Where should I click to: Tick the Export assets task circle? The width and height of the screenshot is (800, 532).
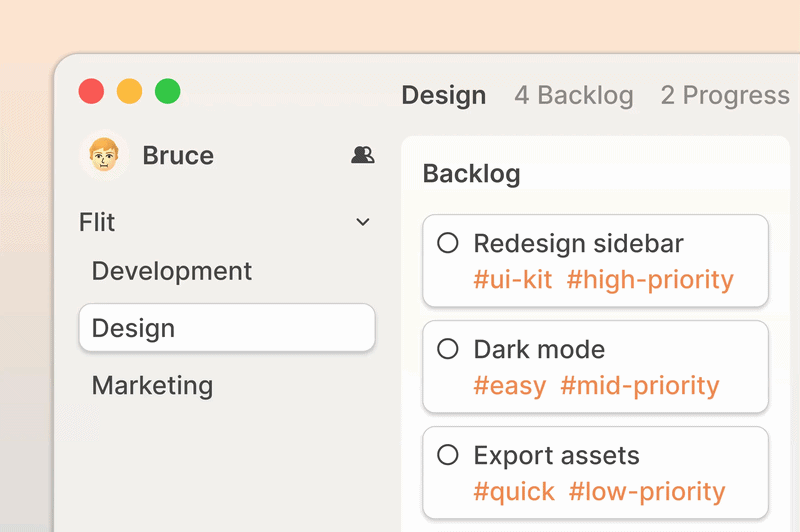pos(447,454)
